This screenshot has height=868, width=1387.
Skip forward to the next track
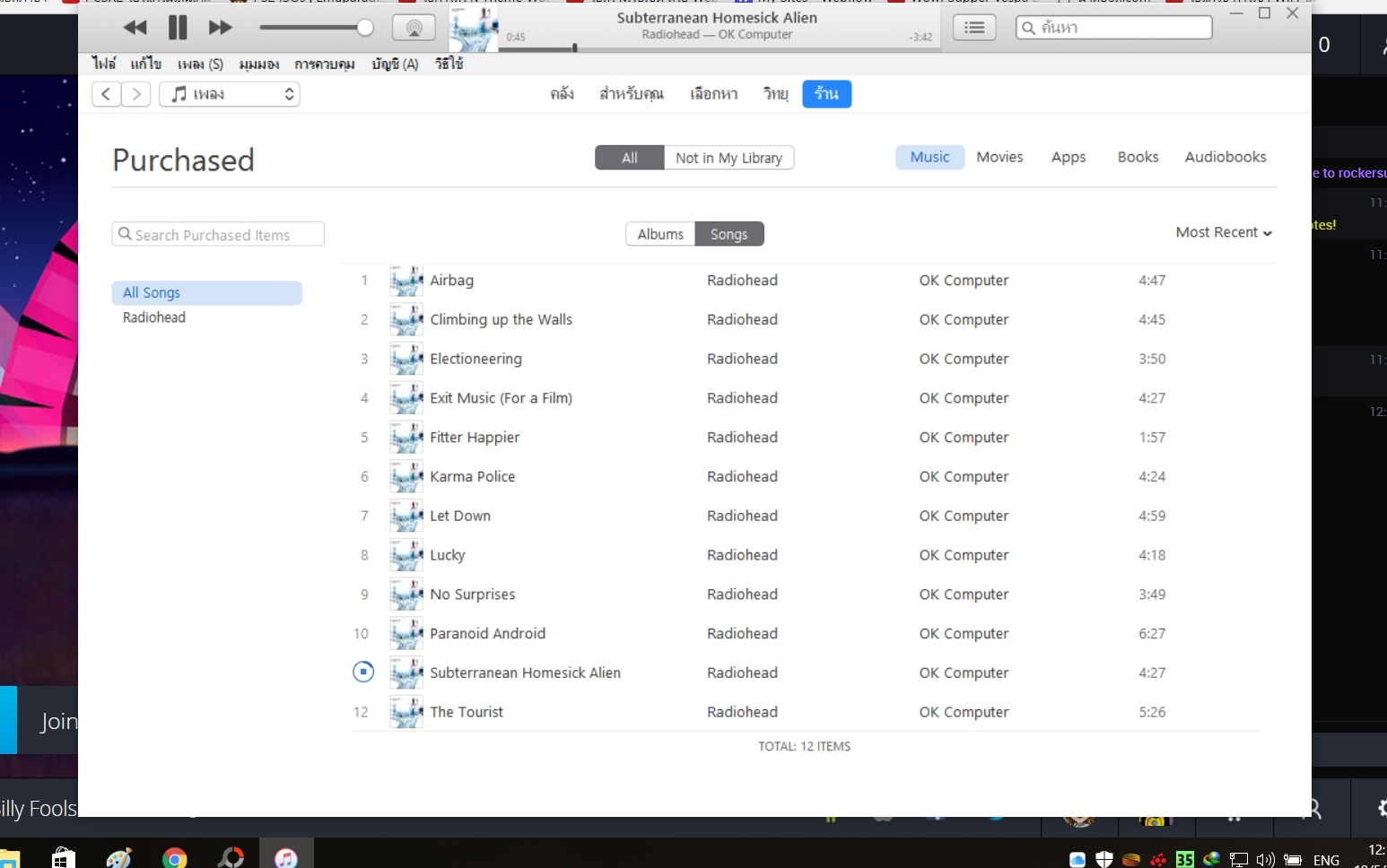(220, 28)
